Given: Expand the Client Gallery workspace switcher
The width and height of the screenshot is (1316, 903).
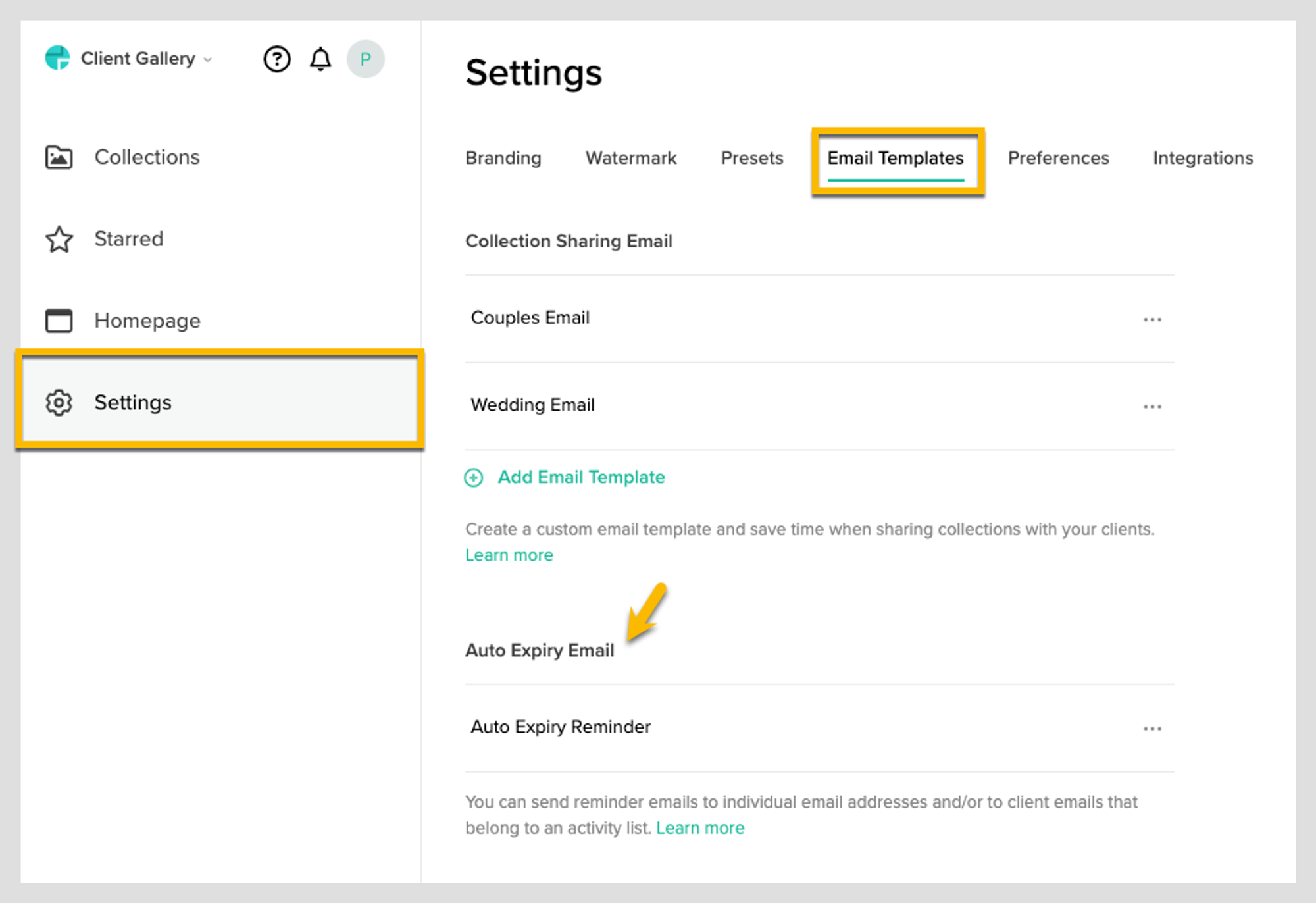Looking at the screenshot, I should tap(207, 59).
